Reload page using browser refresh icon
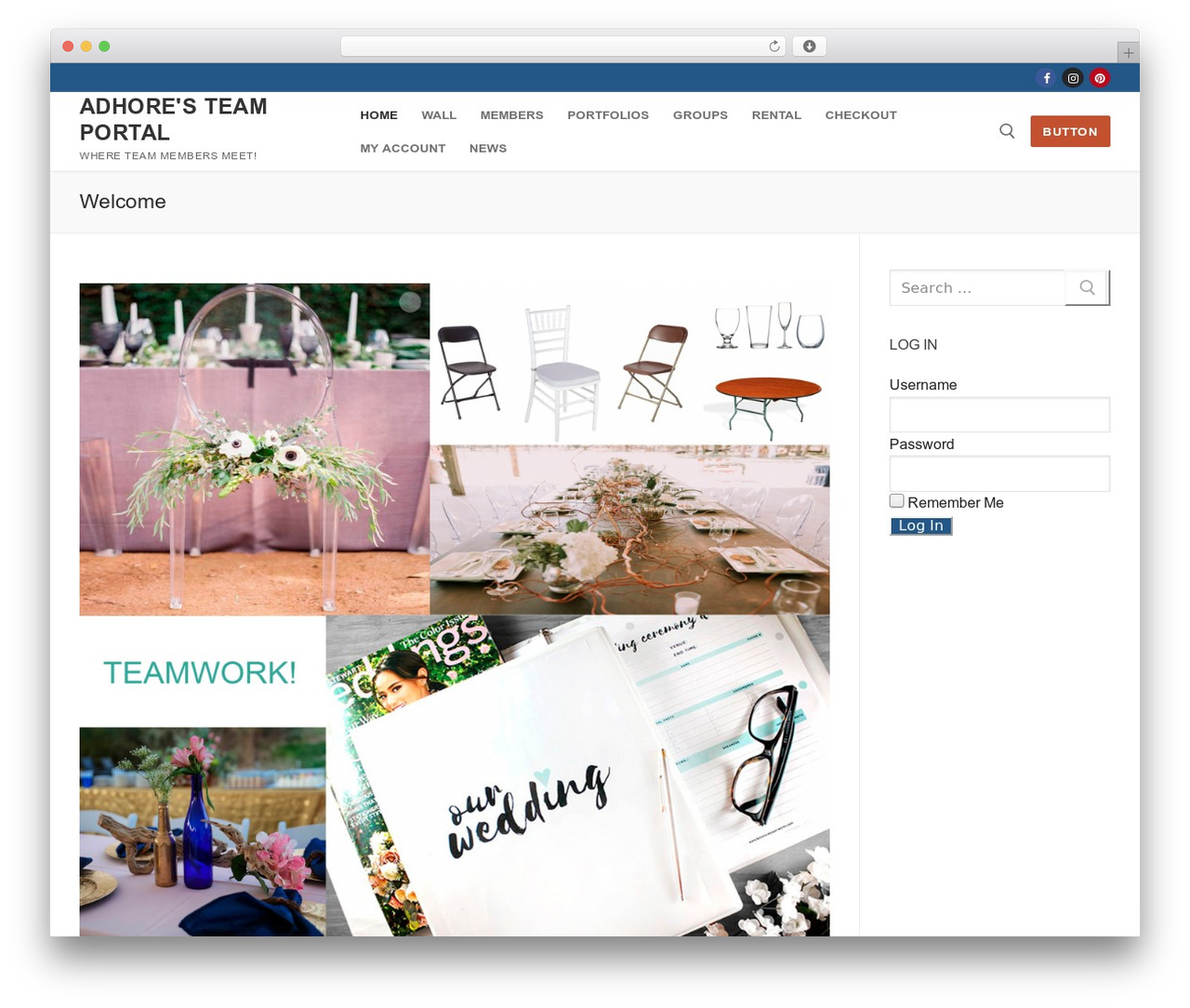The image size is (1190, 1008). [x=774, y=46]
